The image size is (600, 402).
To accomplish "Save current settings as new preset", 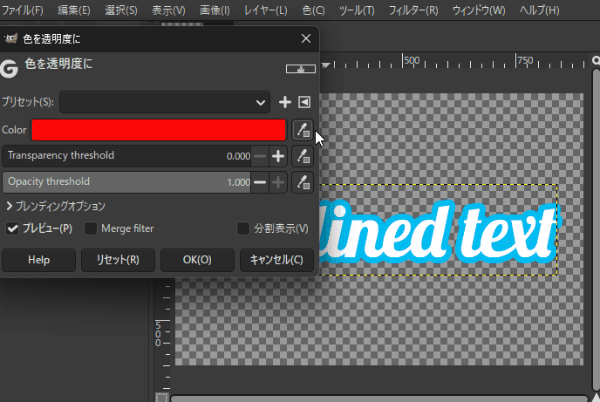I will tap(285, 102).
